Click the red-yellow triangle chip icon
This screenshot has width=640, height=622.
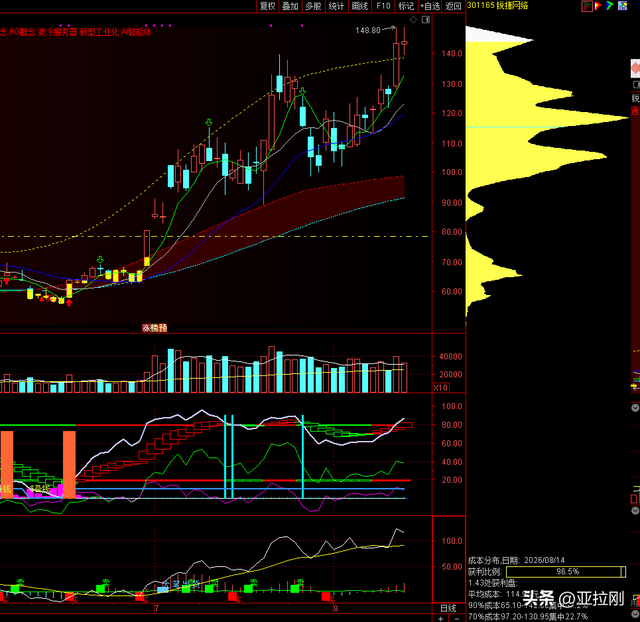[x=598, y=6]
